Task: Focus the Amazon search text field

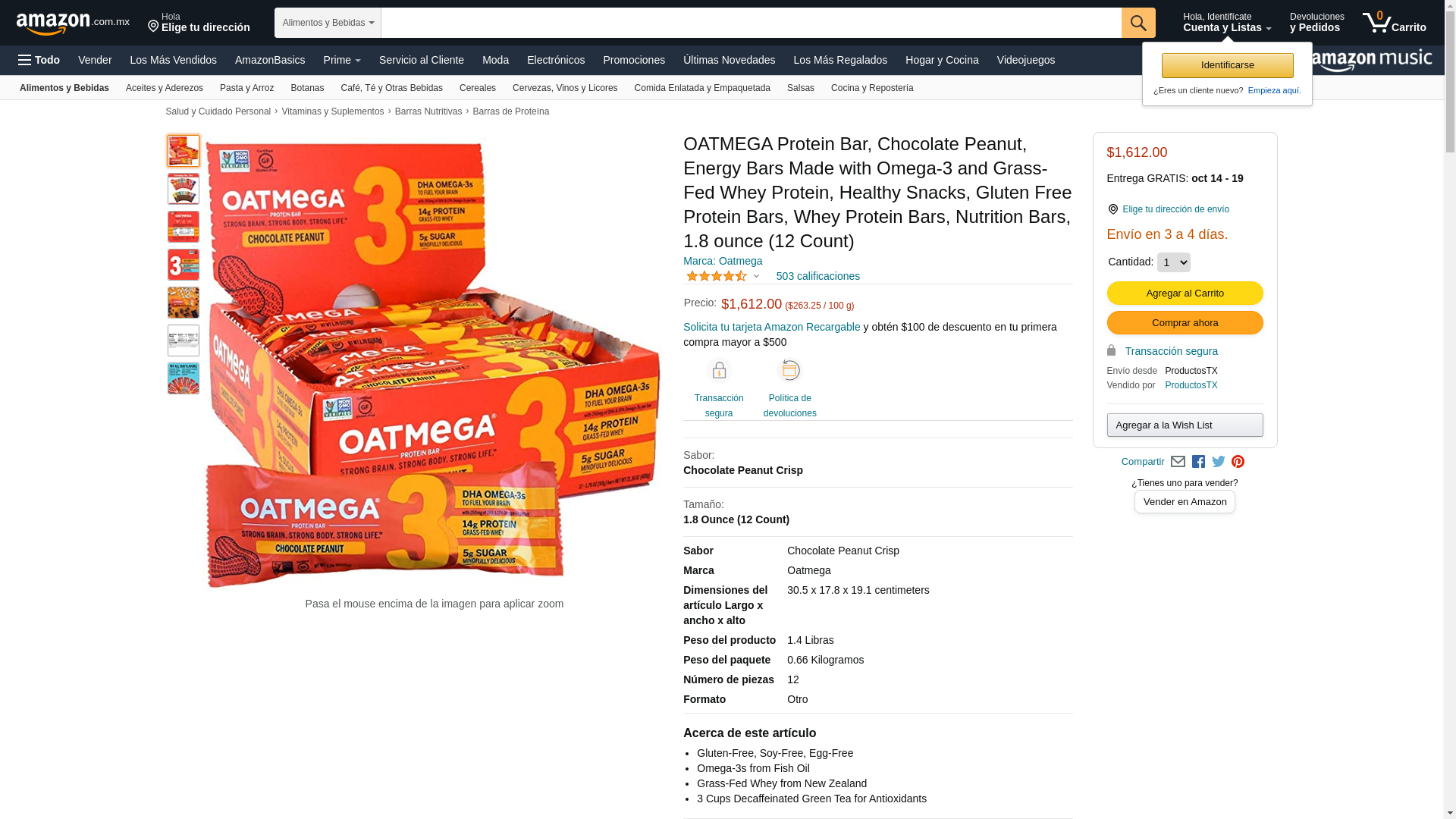Action: pyautogui.click(x=751, y=23)
